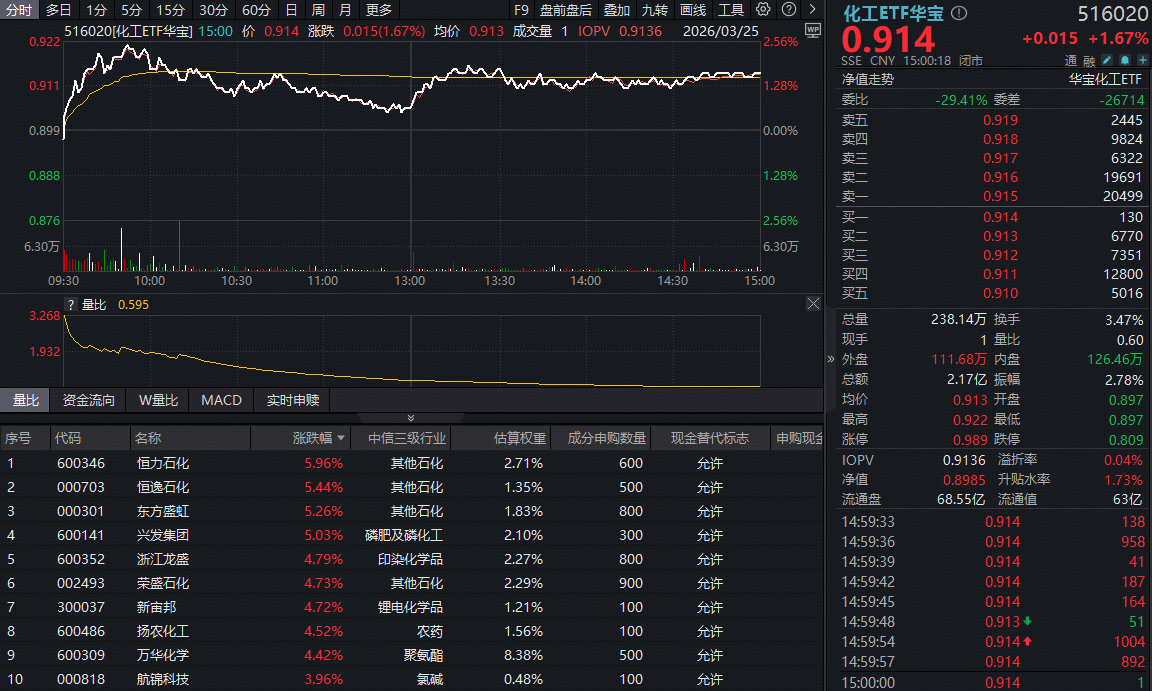Image resolution: width=1152 pixels, height=691 pixels.
Task: Click the info icon next to 化工ETF华宝 title
Action: click(x=958, y=13)
